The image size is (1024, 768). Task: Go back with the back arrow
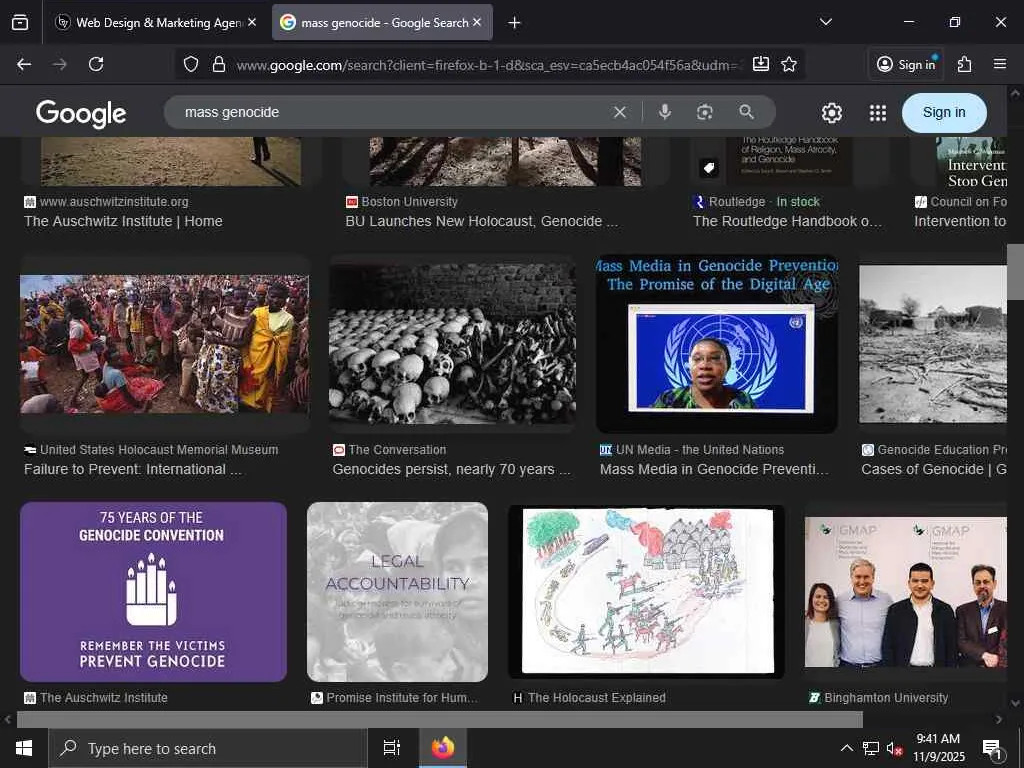click(24, 64)
